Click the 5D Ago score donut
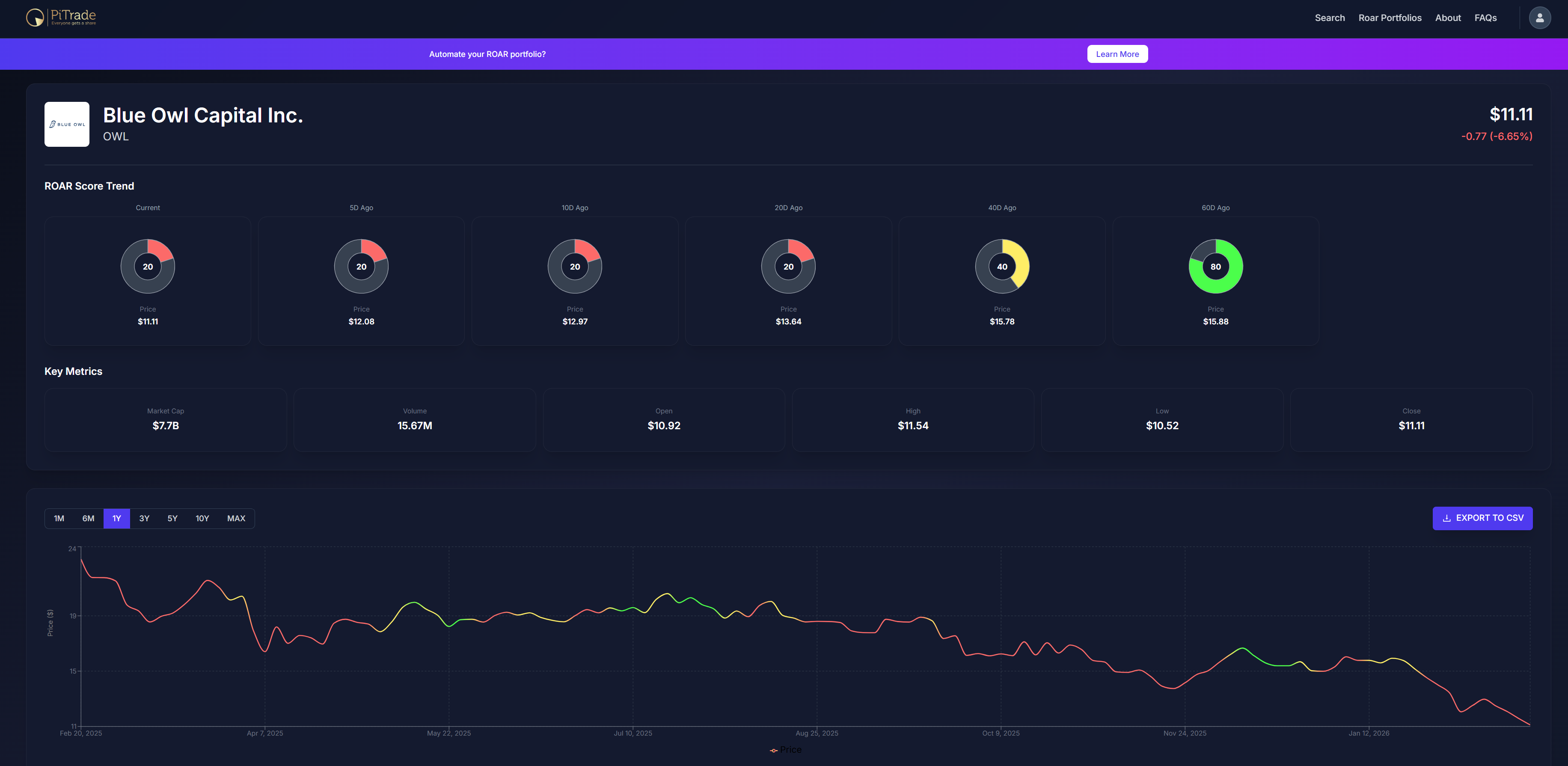Image resolution: width=1568 pixels, height=766 pixels. click(362, 267)
